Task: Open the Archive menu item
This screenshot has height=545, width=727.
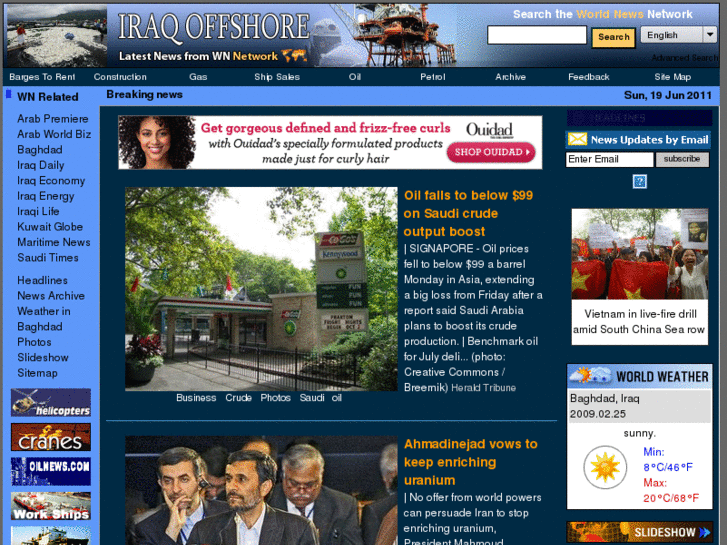Action: point(510,77)
